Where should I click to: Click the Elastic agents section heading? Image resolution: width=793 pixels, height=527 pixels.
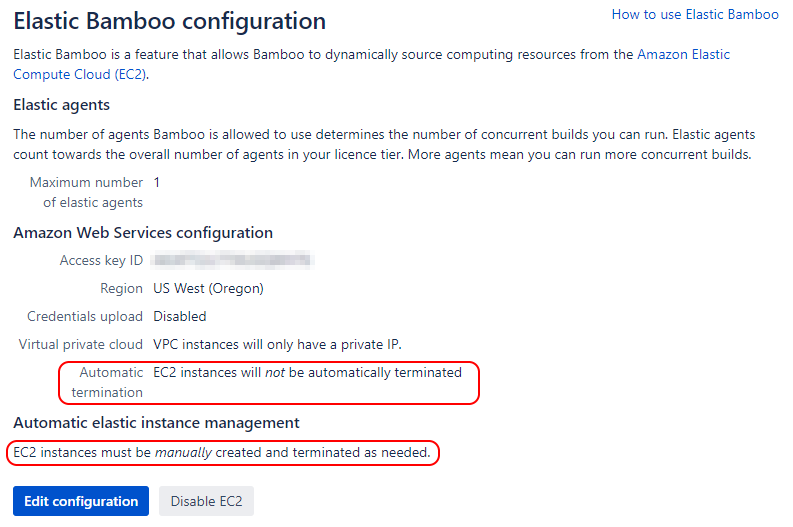tap(62, 105)
